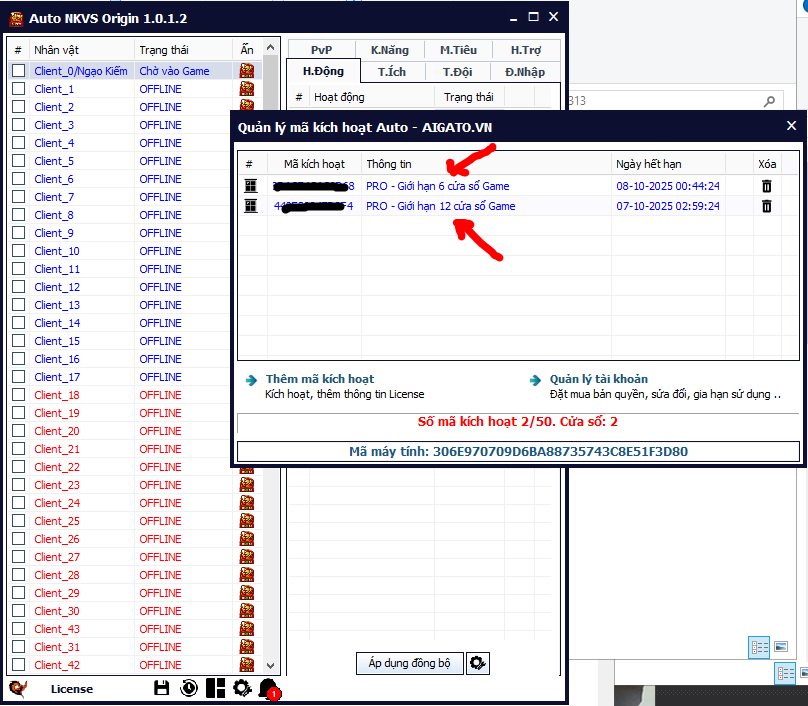Viewport: 808px width, 706px height.
Task: Click the save (floppy disk) icon
Action: click(x=162, y=688)
